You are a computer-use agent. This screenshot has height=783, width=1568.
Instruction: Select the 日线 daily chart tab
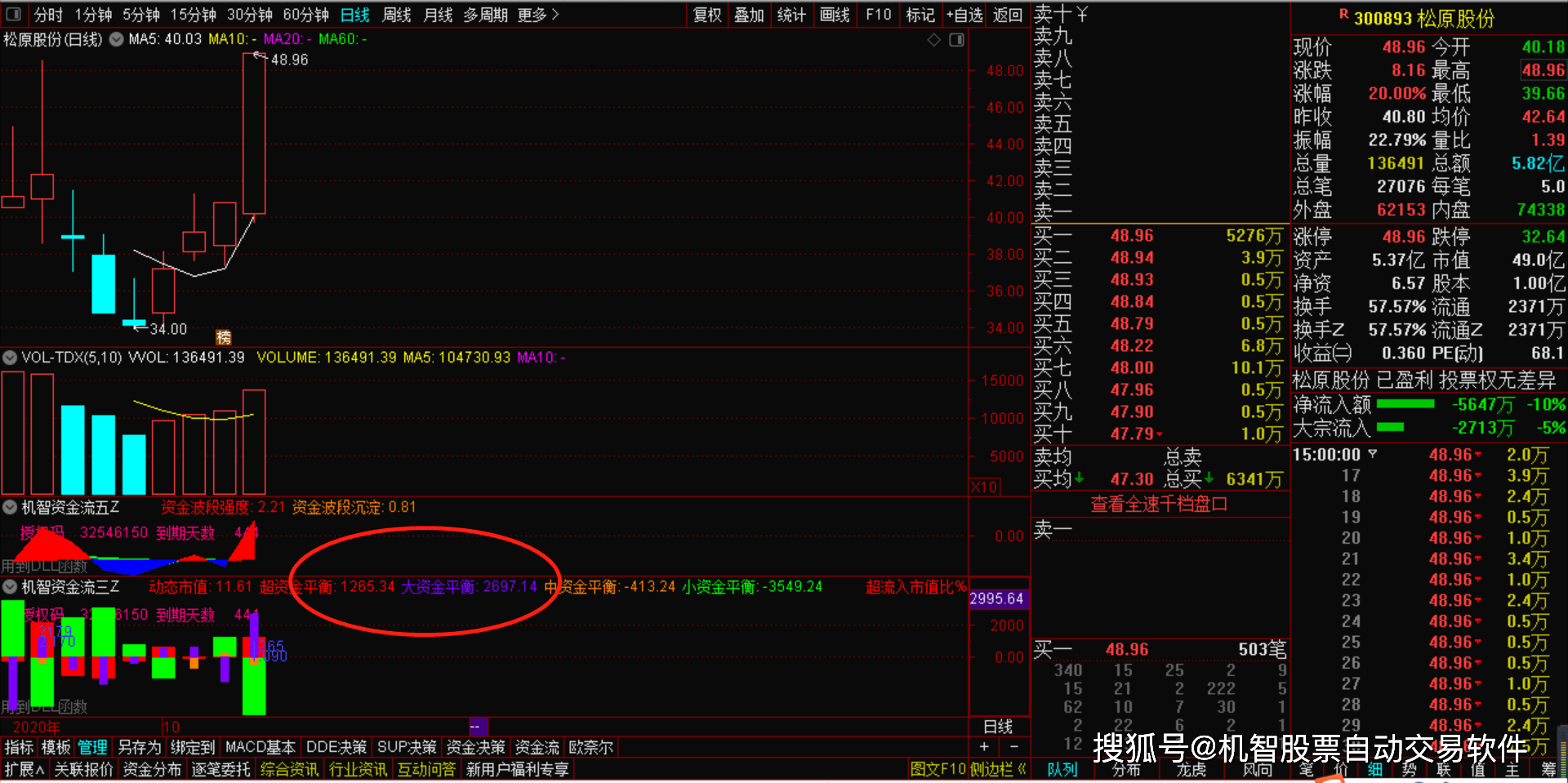354,15
